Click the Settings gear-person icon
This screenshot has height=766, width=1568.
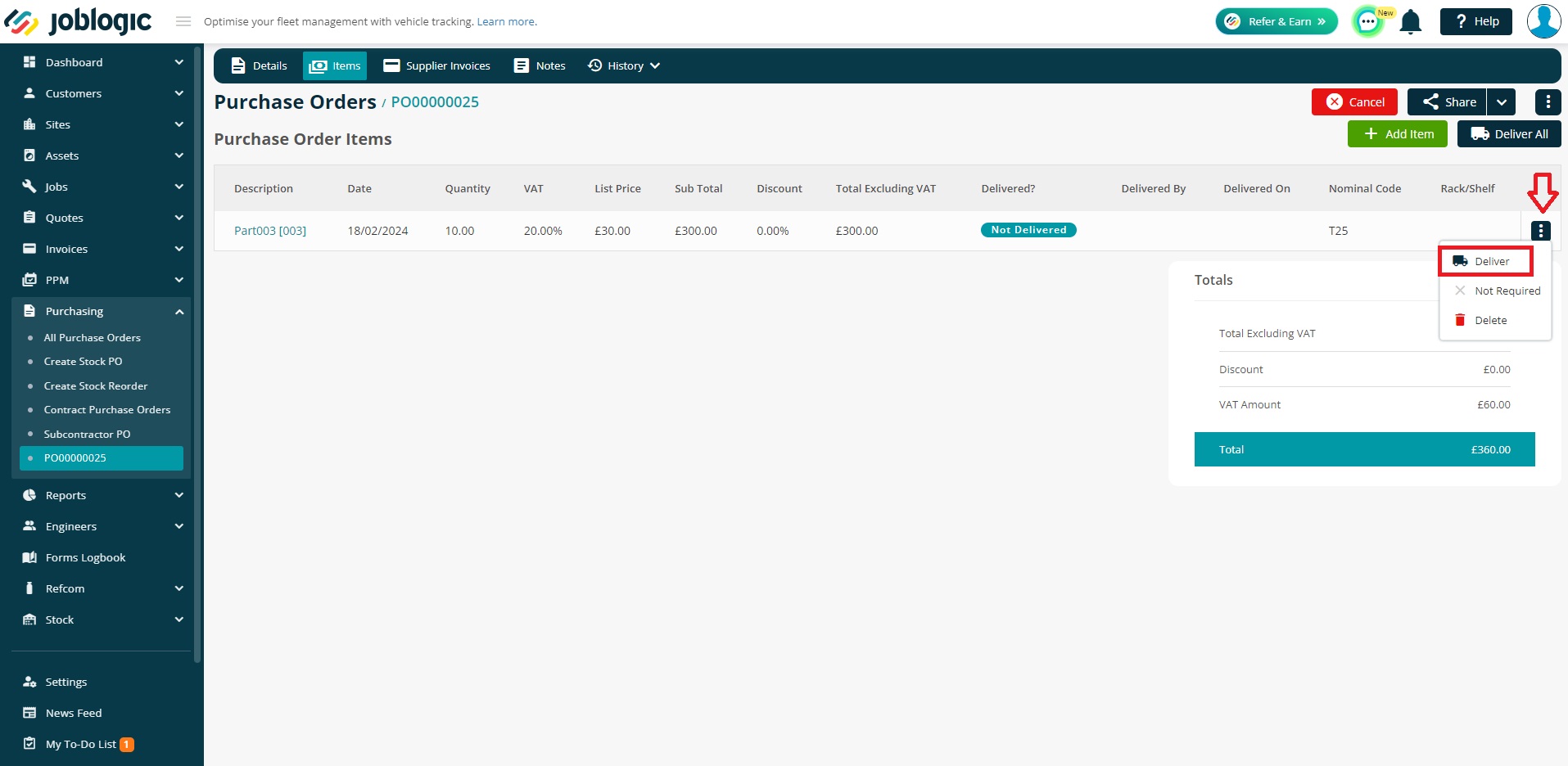[x=29, y=682]
